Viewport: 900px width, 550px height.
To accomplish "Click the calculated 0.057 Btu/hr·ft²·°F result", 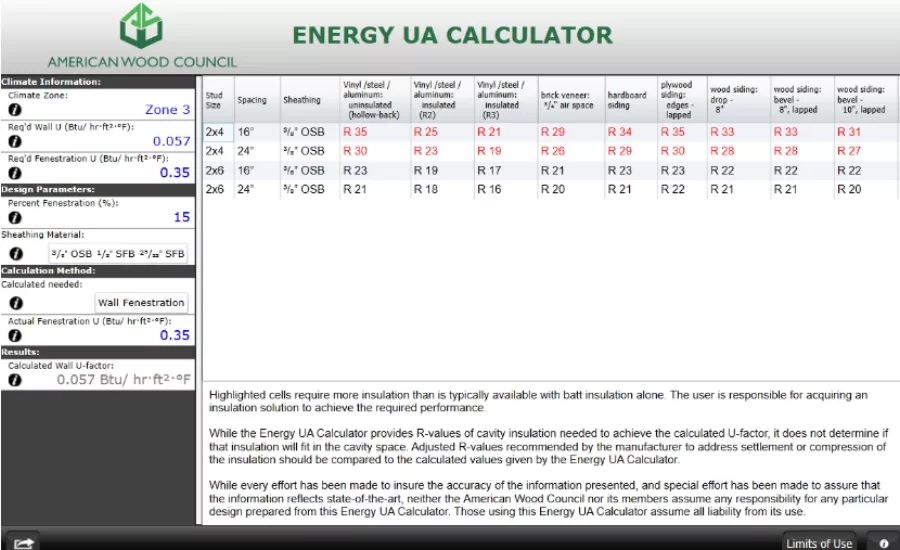I will click(123, 379).
